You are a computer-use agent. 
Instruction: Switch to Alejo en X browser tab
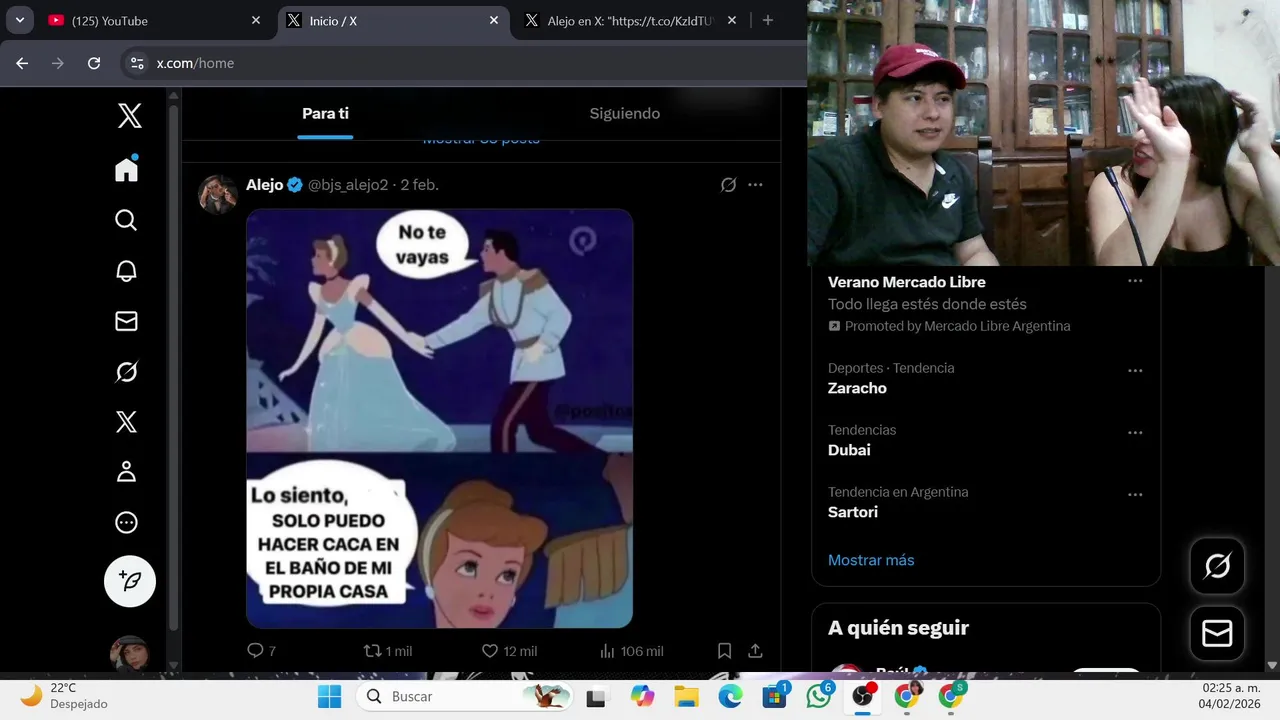click(x=630, y=20)
